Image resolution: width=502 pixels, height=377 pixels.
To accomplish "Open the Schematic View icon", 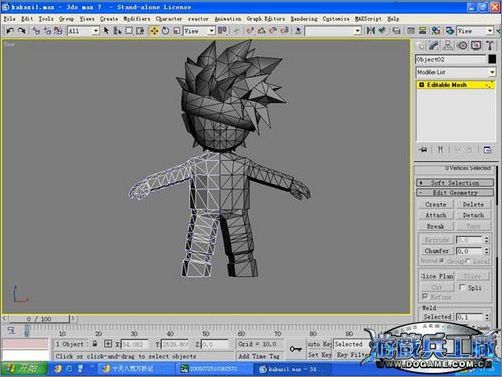I will tap(422, 31).
